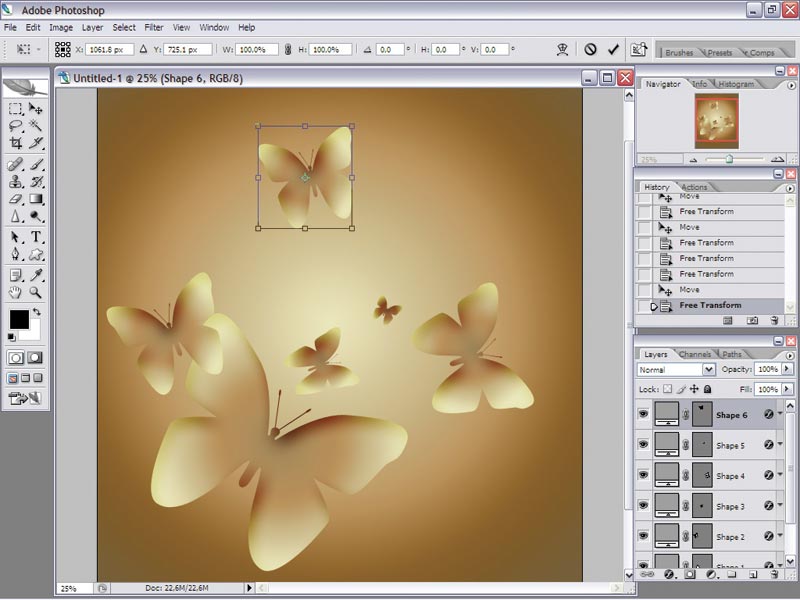Open the blending mode Normal dropdown
800x600 pixels.
click(x=676, y=369)
